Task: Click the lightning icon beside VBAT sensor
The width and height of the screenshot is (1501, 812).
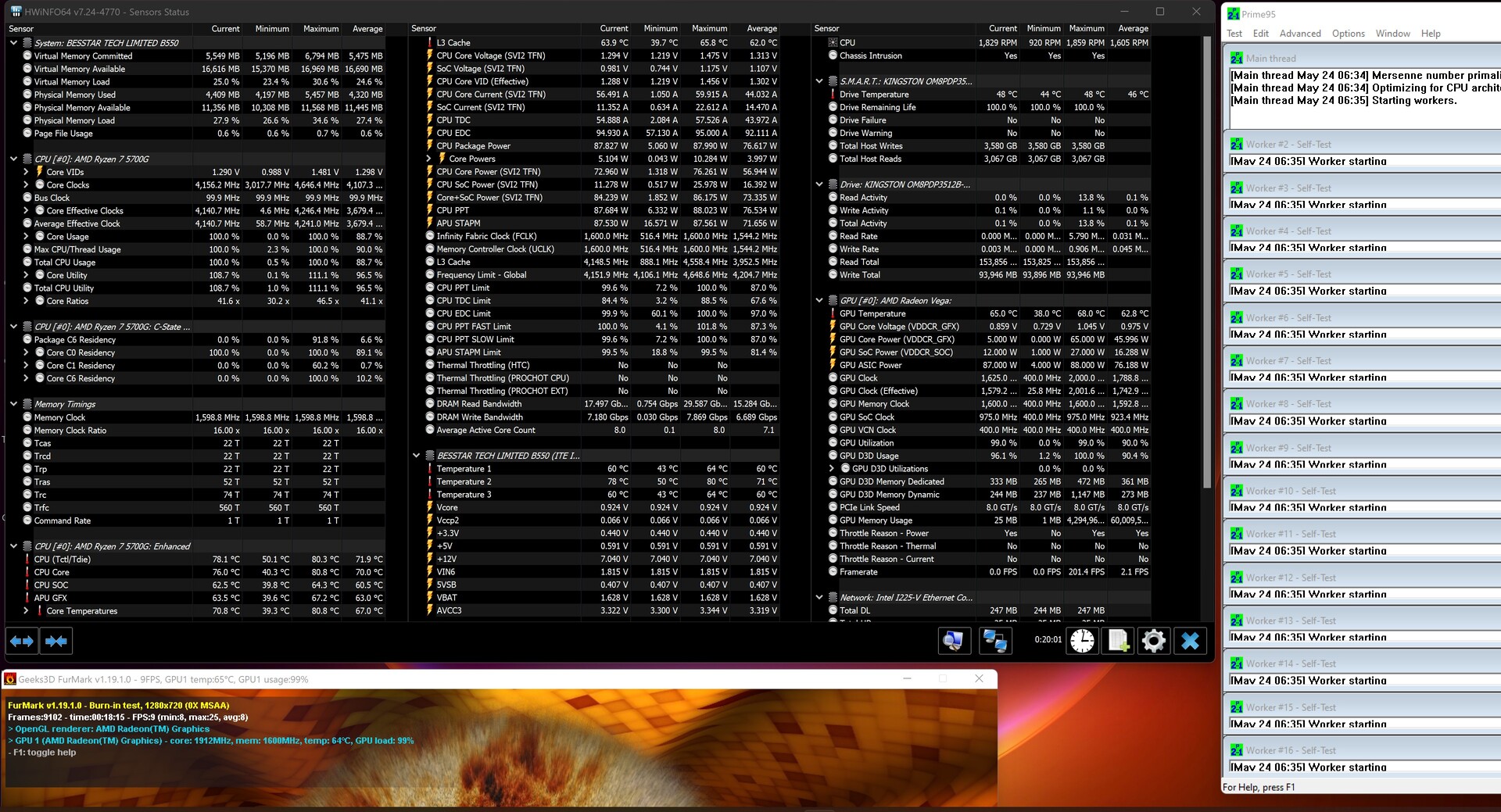Action: [x=429, y=598]
